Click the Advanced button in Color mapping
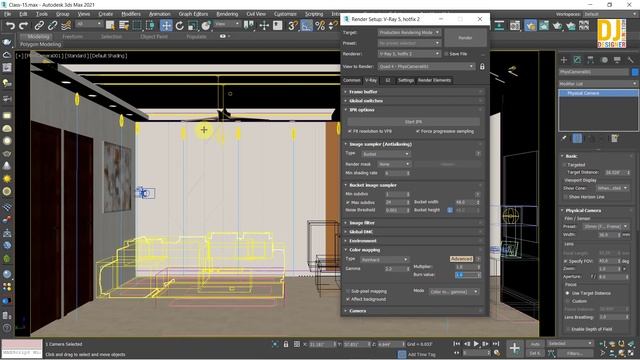This screenshot has width=640, height=360. tap(461, 259)
